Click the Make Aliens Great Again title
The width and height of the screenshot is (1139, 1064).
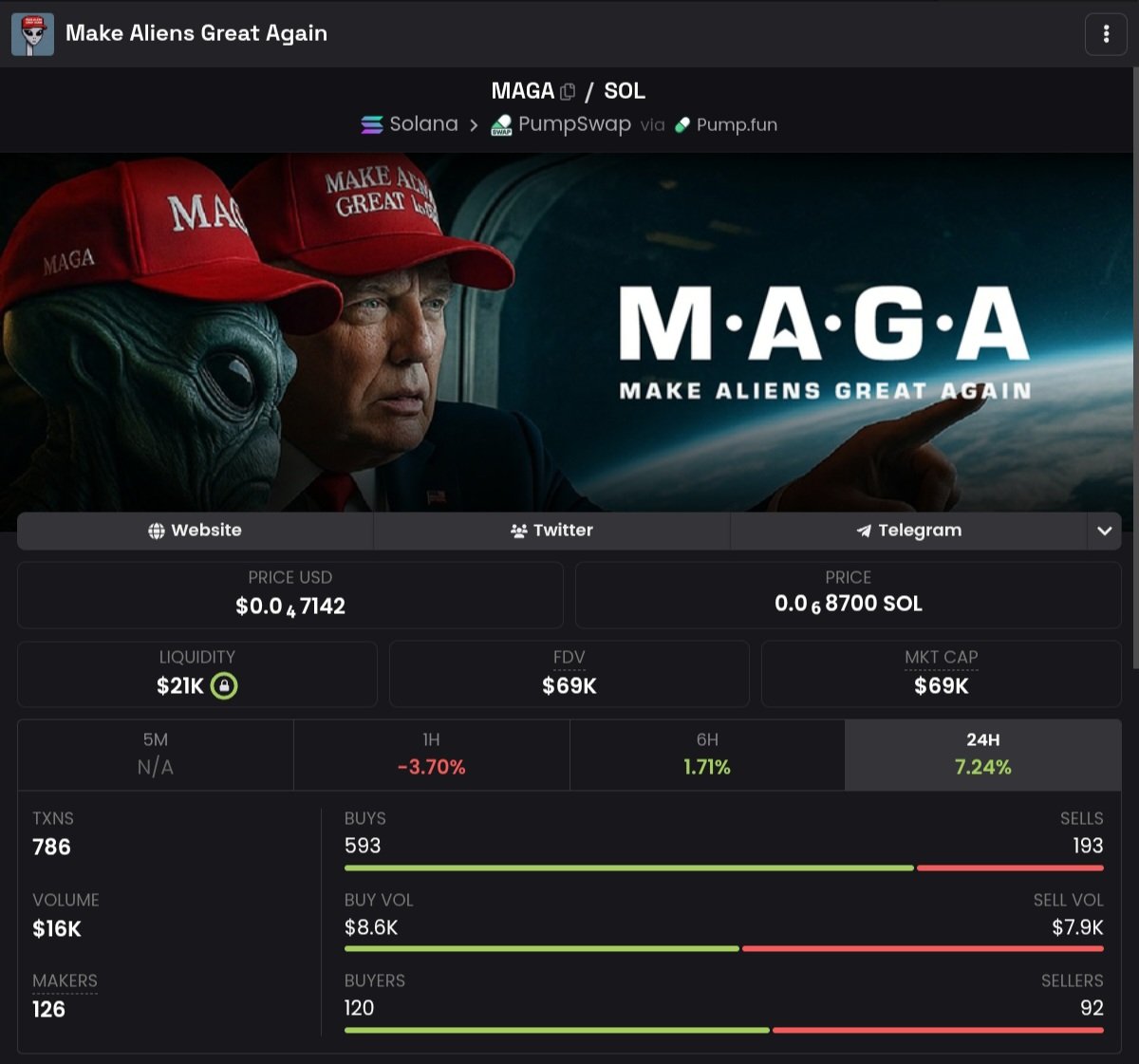(x=196, y=33)
